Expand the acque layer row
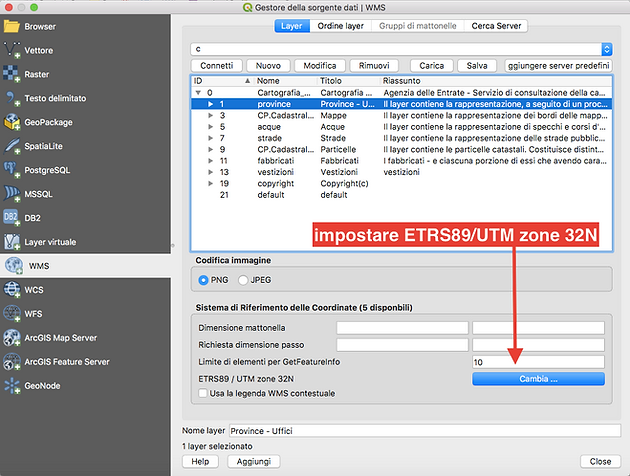The height and width of the screenshot is (476, 630). (210, 127)
